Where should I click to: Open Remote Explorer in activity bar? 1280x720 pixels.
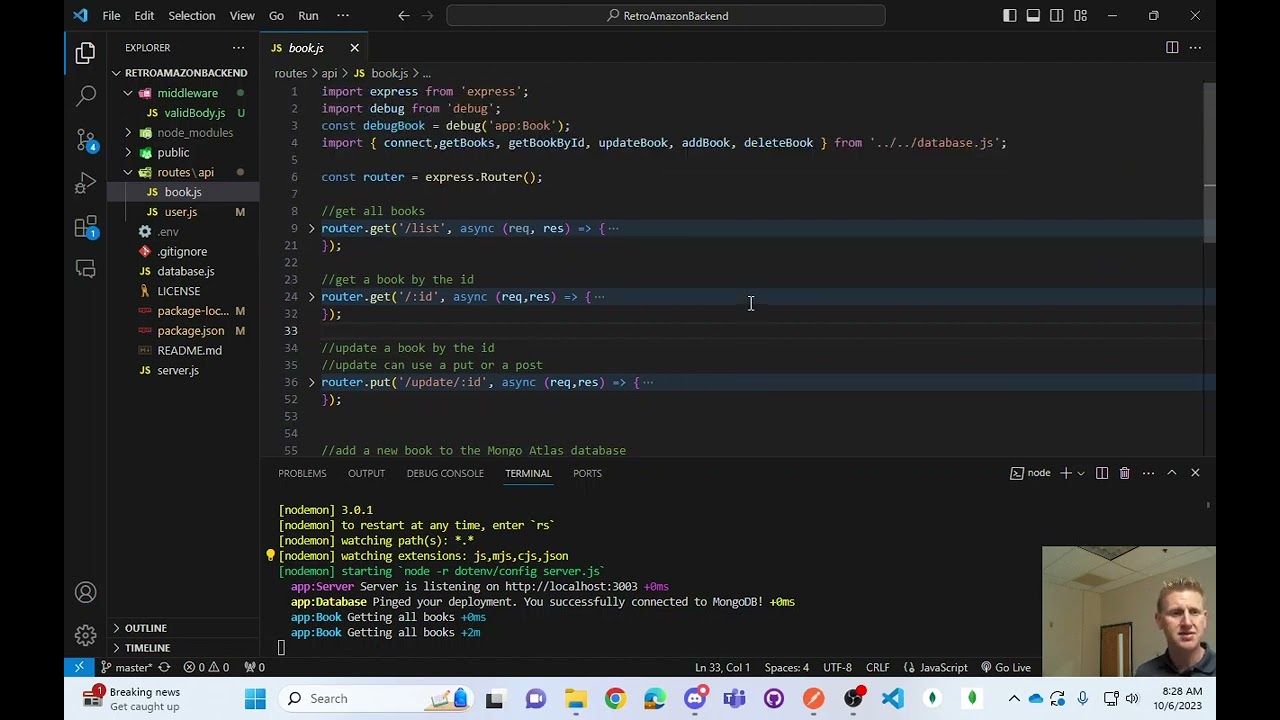85,269
